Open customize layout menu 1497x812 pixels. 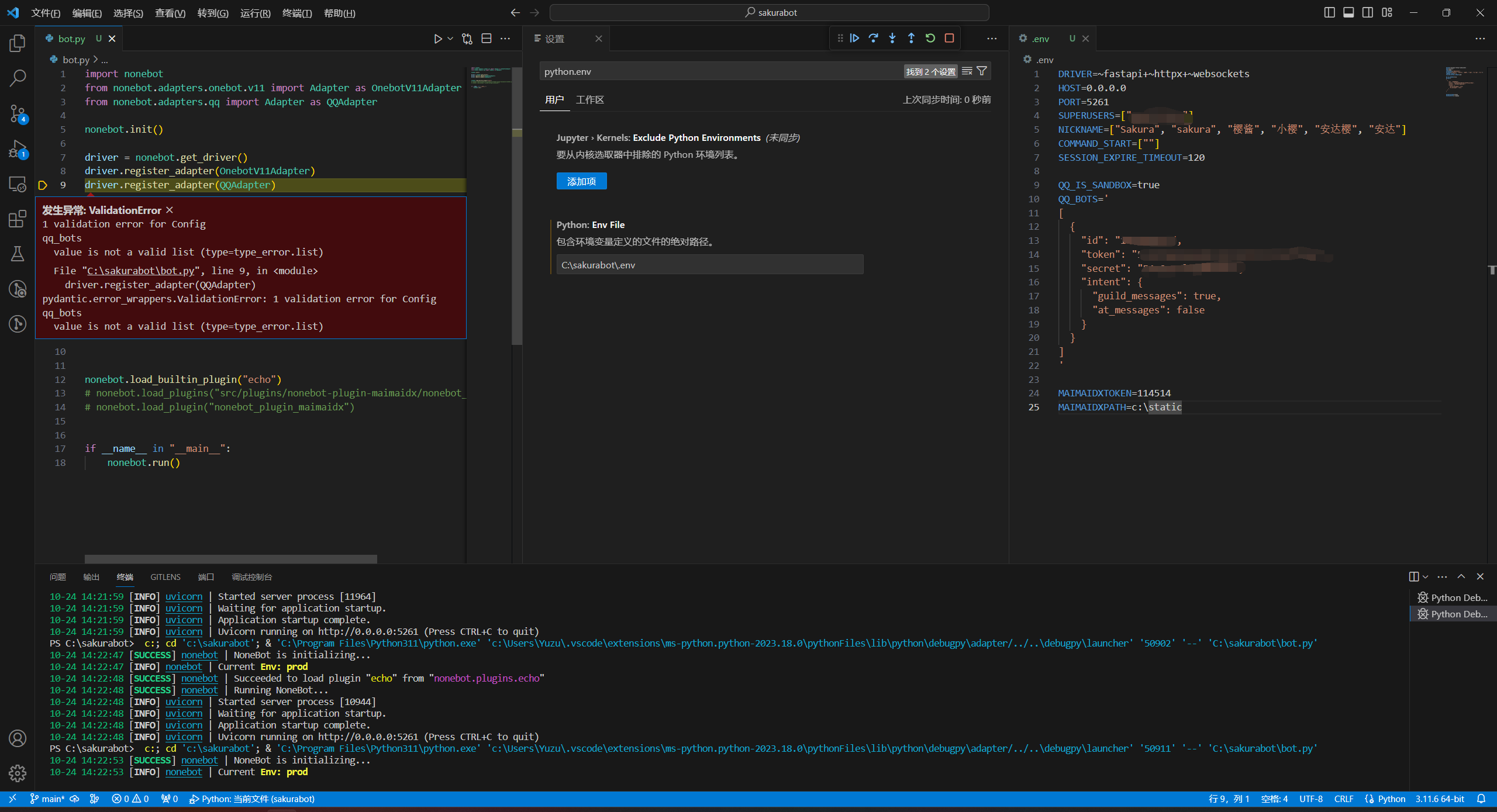[1387, 12]
